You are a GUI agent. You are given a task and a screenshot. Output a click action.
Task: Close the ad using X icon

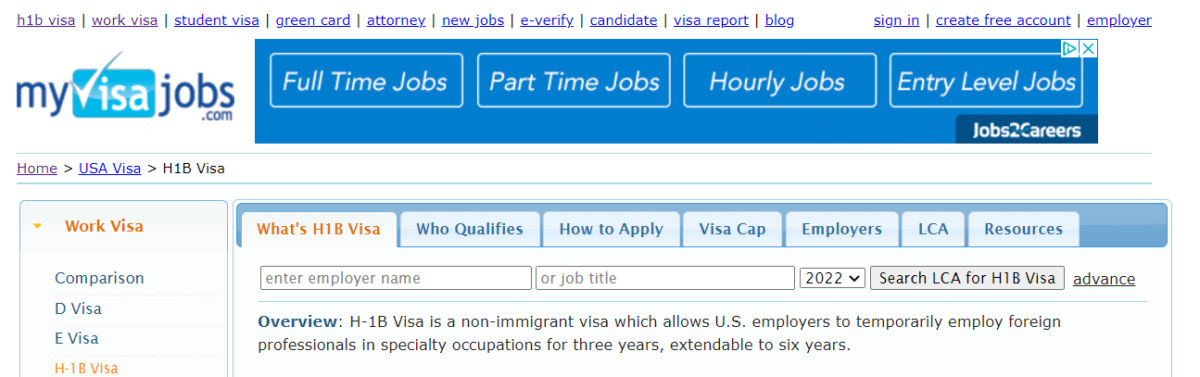[1088, 48]
